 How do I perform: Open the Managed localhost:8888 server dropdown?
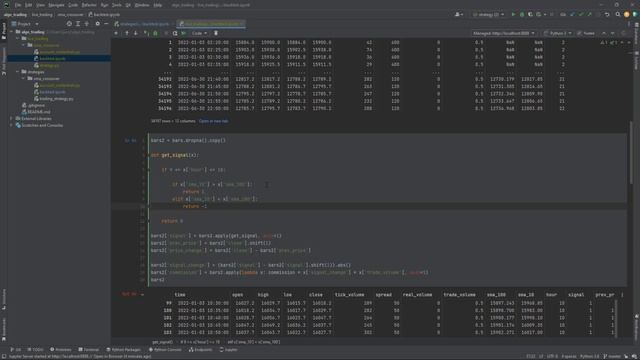coord(504,33)
